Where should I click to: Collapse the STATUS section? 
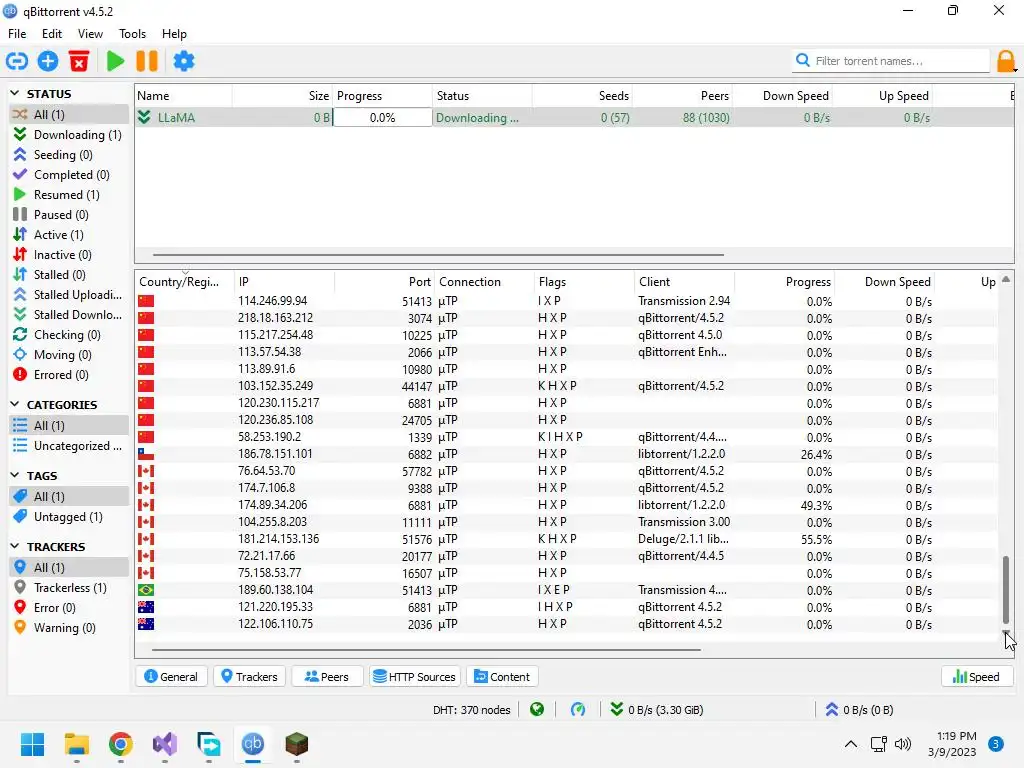tap(15, 93)
